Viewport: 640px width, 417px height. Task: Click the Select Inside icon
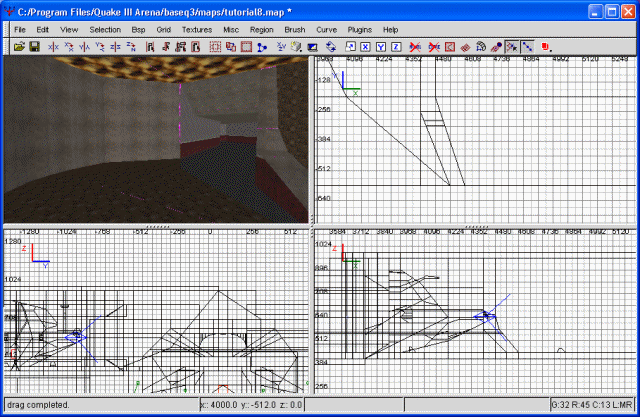coord(196,47)
